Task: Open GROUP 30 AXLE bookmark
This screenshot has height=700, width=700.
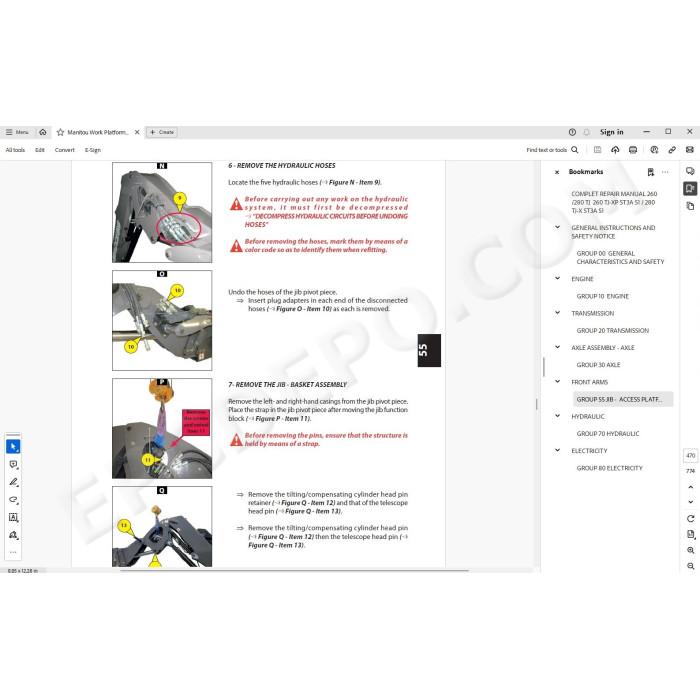Action: (598, 365)
